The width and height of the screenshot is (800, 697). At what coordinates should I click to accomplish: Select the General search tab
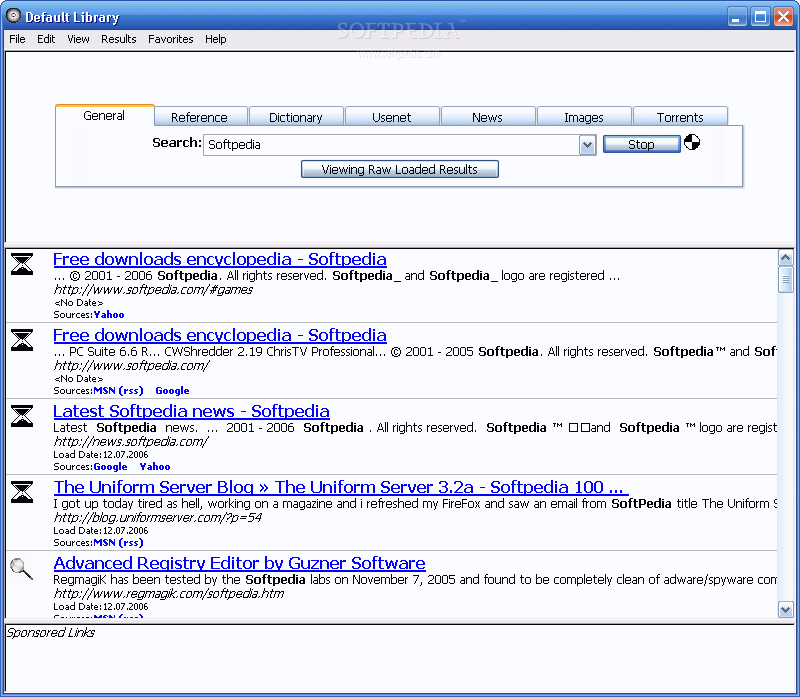pyautogui.click(x=105, y=115)
